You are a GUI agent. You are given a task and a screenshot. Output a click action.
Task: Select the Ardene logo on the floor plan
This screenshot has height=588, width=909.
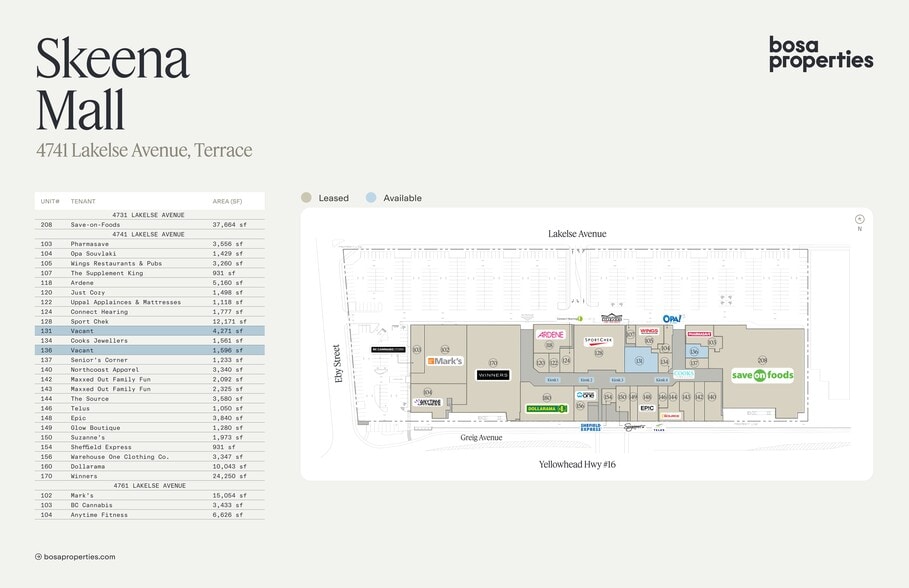(550, 335)
